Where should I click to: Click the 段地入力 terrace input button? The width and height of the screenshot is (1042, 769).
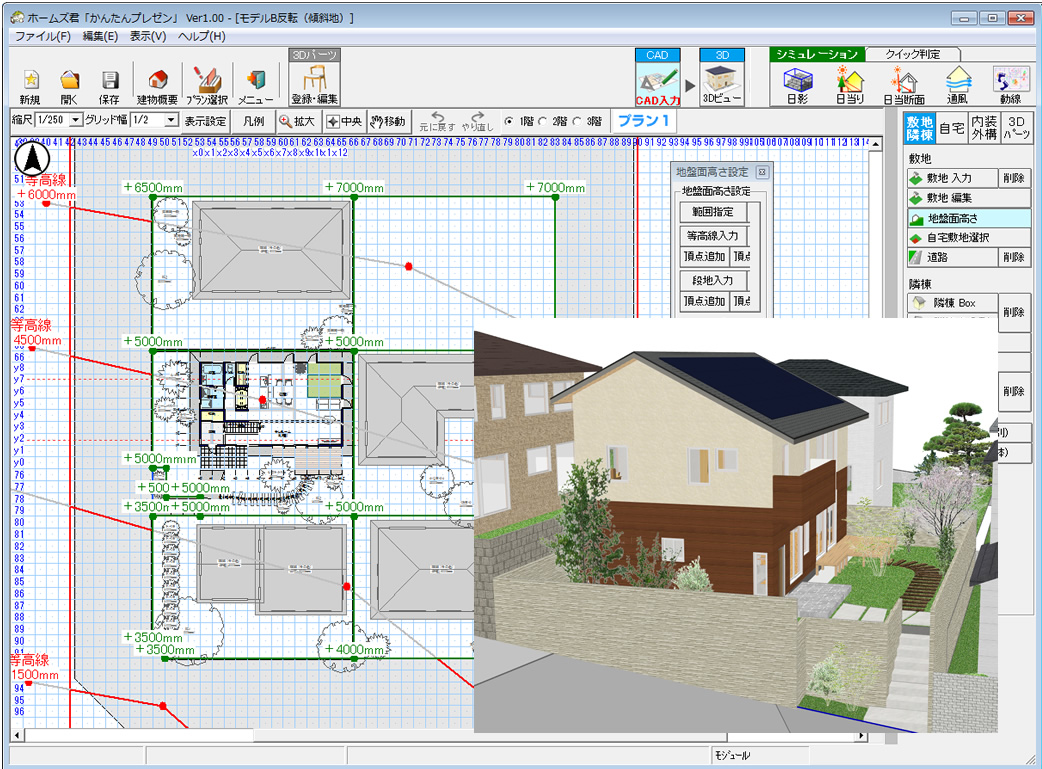tap(713, 280)
